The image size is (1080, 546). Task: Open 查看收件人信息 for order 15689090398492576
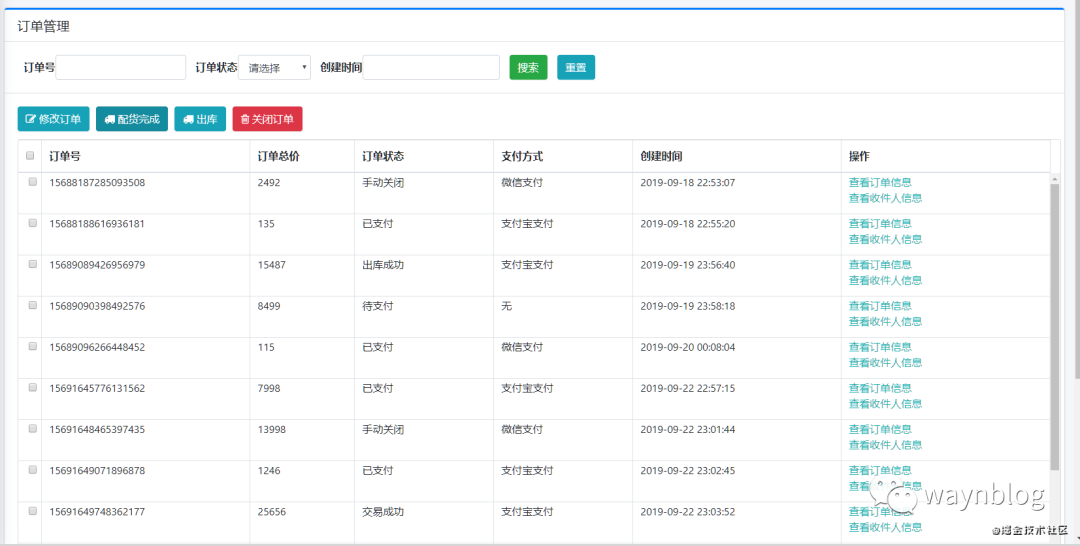coord(885,322)
